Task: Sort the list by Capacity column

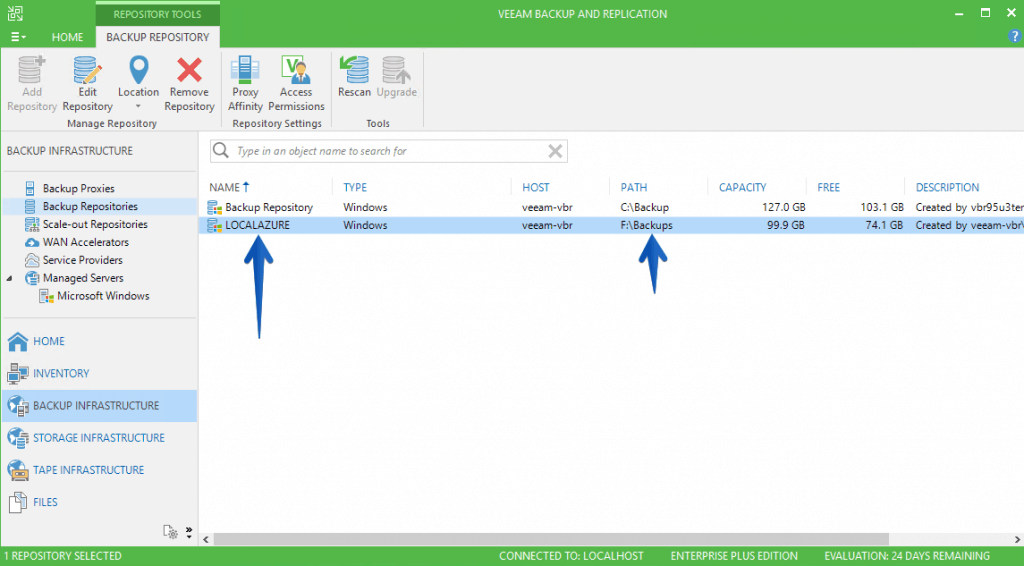Action: 742,187
